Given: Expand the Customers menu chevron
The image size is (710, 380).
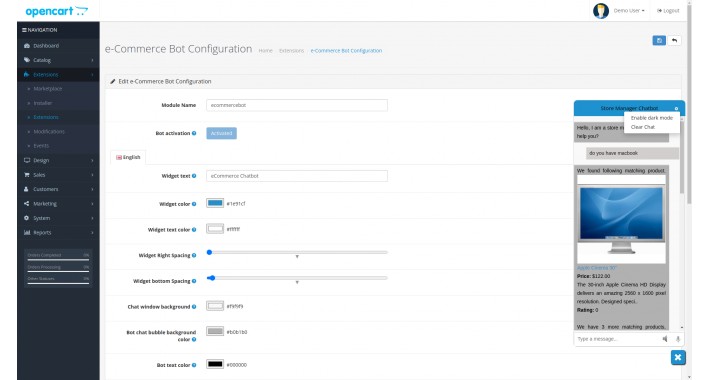Looking at the screenshot, I should (92, 189).
